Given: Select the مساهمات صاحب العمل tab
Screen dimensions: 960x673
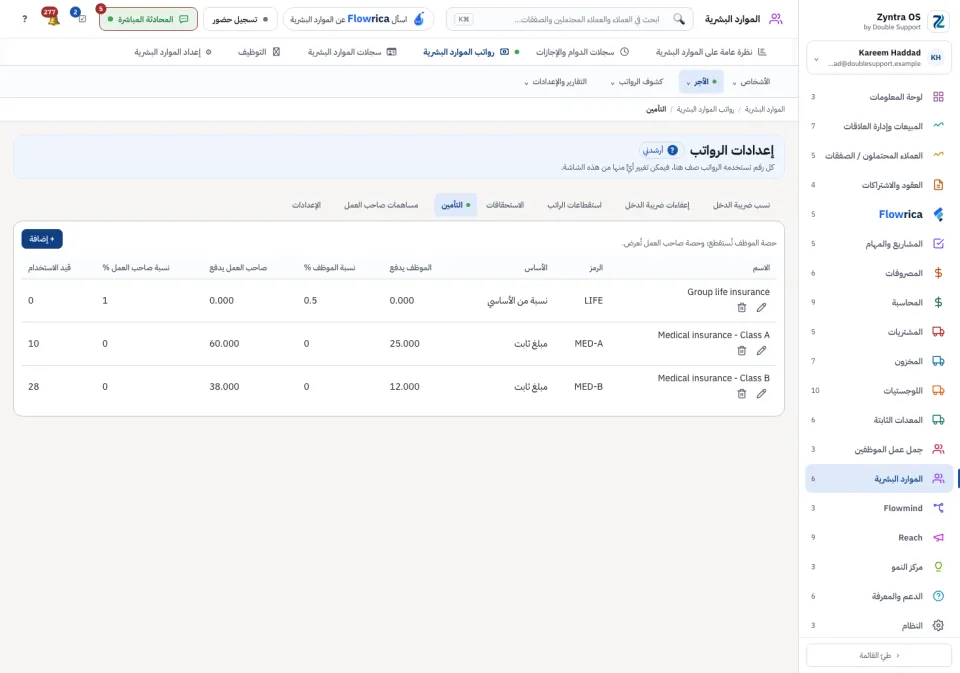Looking at the screenshot, I should [x=381, y=205].
